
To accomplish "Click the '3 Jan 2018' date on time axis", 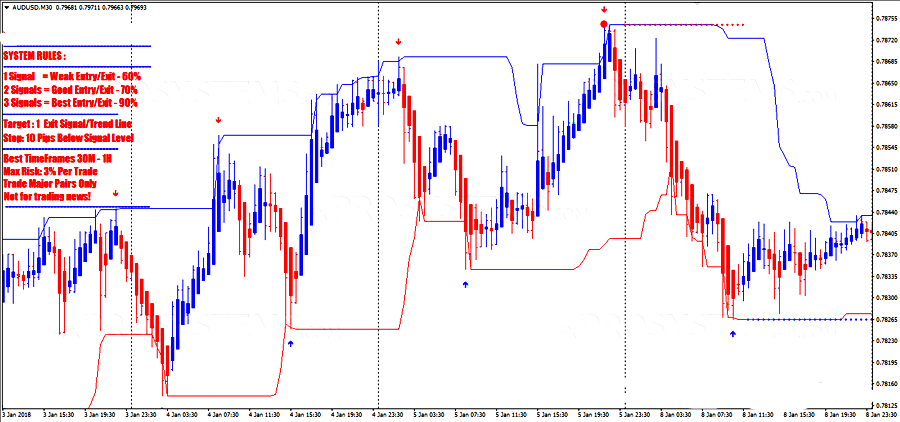I will (x=15, y=414).
